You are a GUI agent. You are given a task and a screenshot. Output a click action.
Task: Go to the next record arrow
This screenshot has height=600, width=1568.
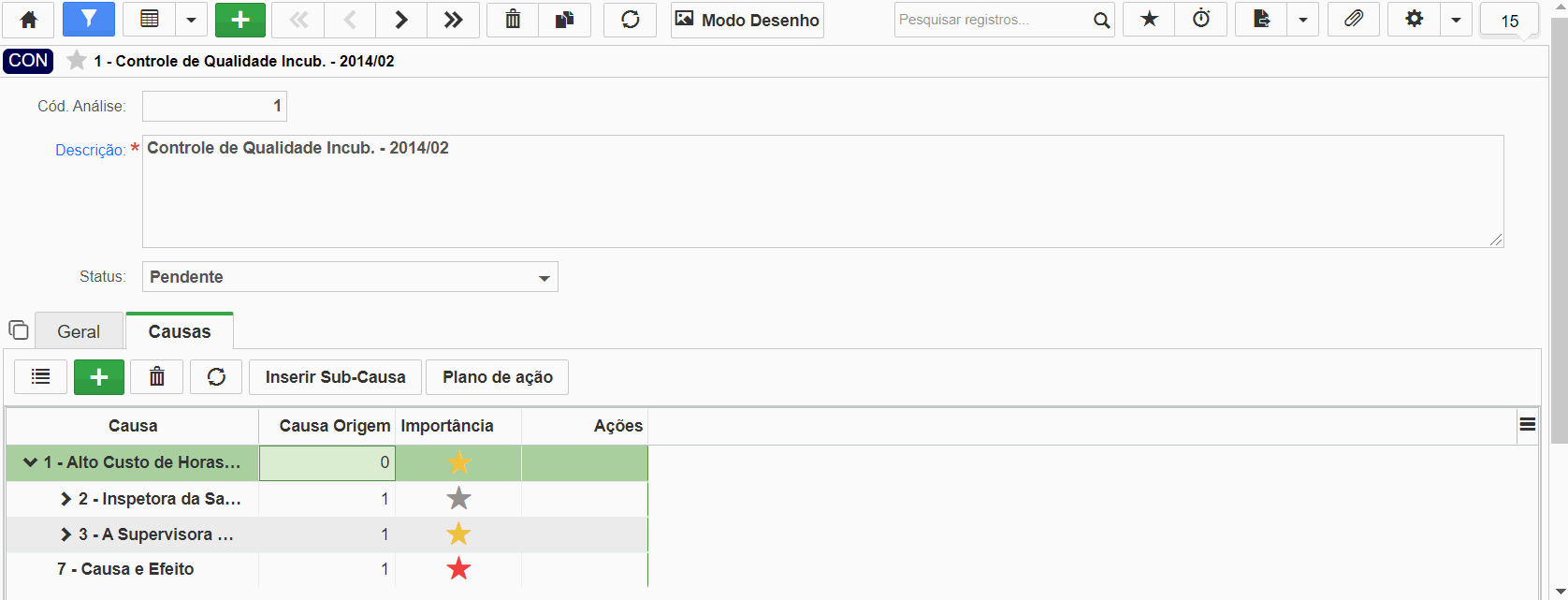[x=401, y=20]
